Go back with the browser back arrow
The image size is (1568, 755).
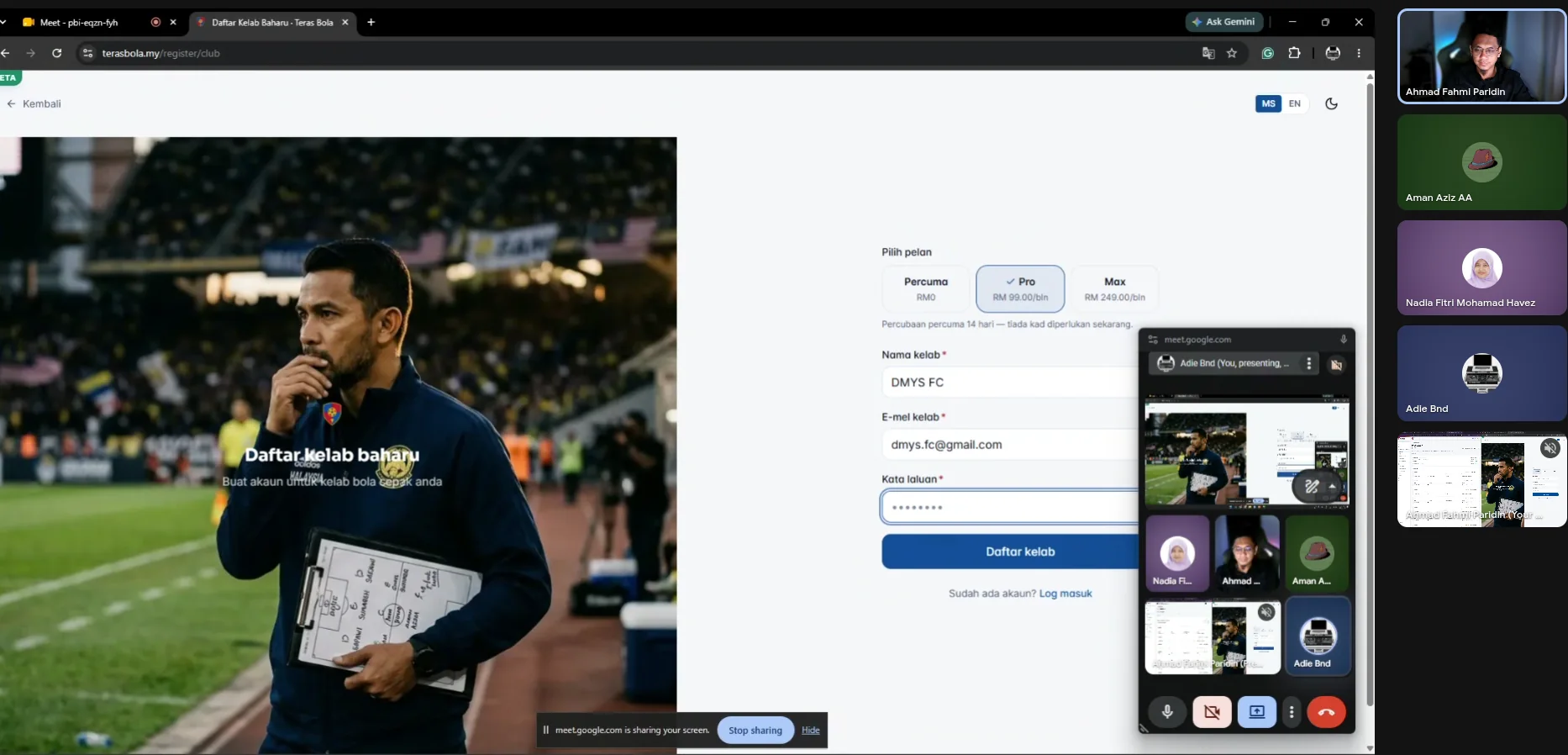coord(6,53)
